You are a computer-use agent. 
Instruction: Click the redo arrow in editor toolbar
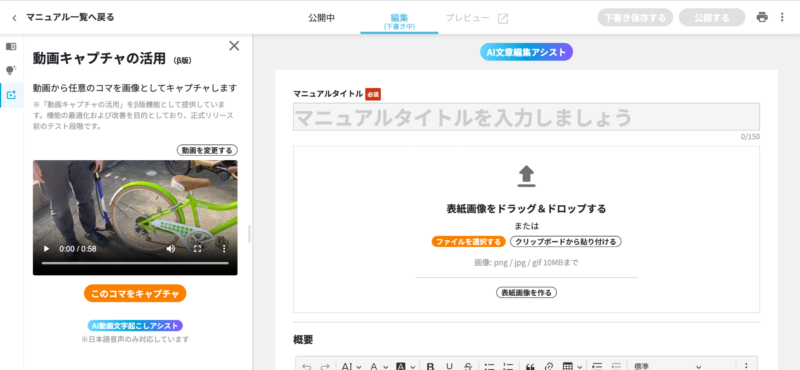tap(324, 366)
